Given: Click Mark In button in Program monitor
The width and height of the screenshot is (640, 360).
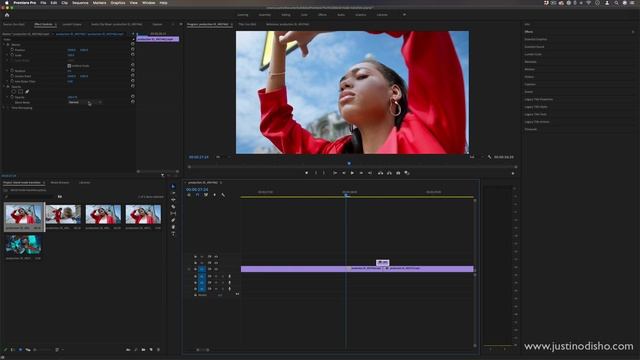Looking at the screenshot, I should coord(316,173).
